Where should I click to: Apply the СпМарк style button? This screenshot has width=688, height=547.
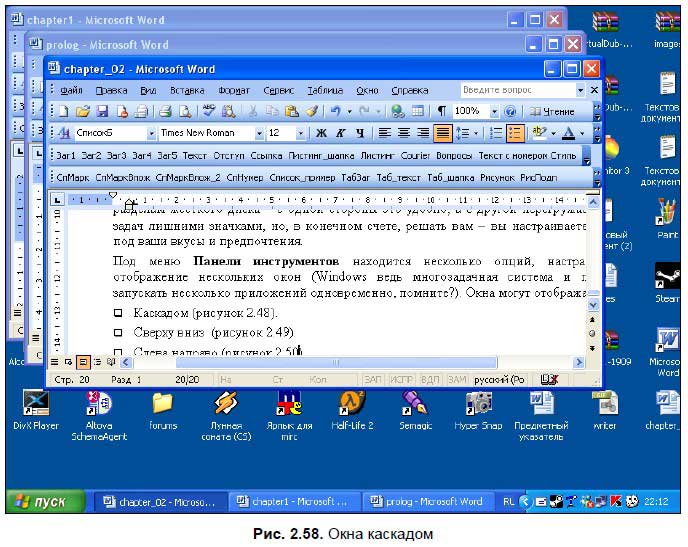pos(73,178)
